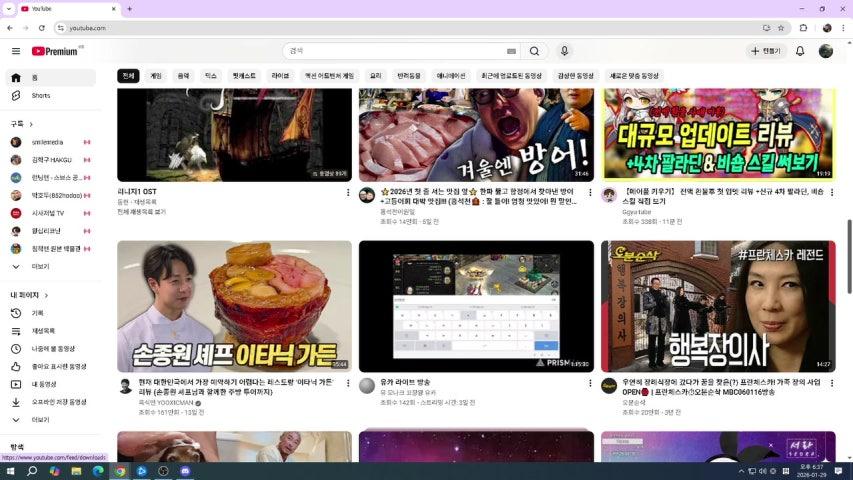Click the magnifier search button
Viewport: 853px width, 480px height.
[534, 51]
